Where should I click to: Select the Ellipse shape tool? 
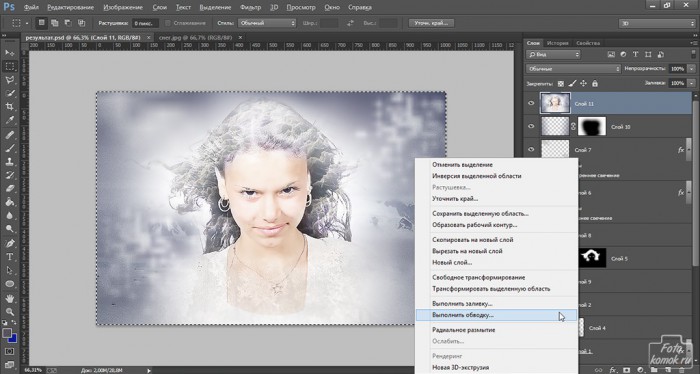pos(9,284)
